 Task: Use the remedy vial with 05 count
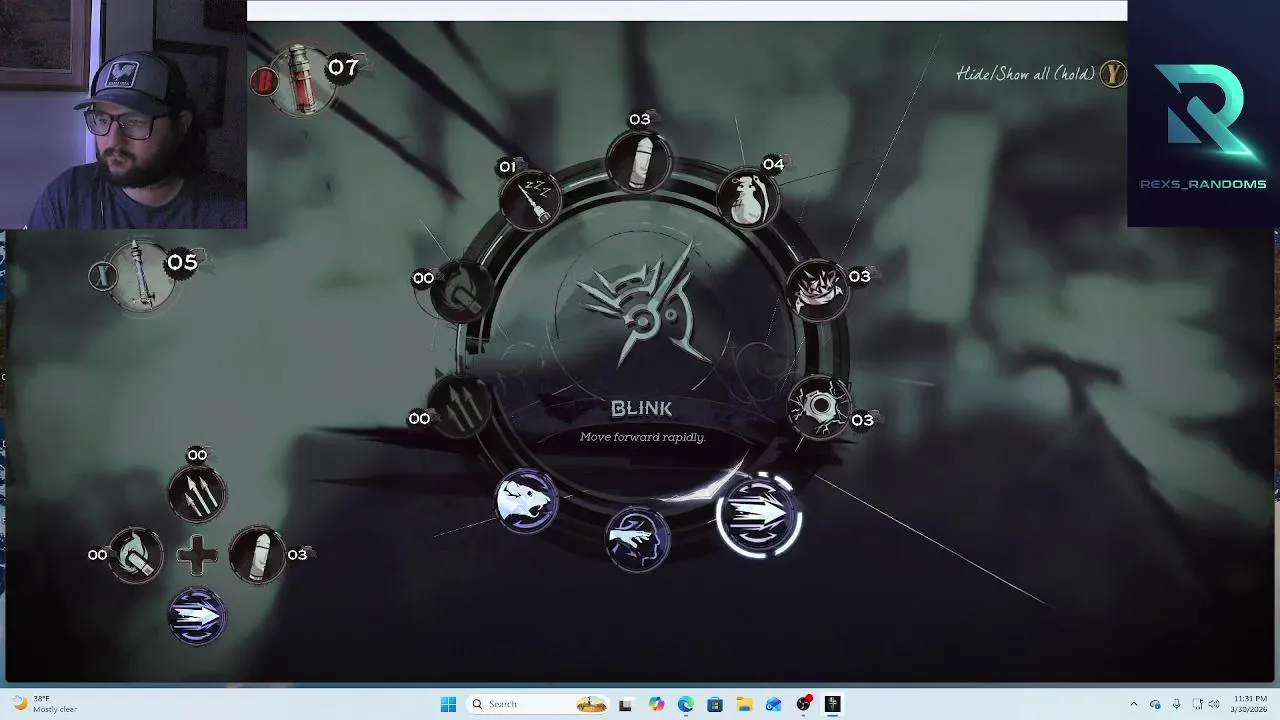coord(142,277)
